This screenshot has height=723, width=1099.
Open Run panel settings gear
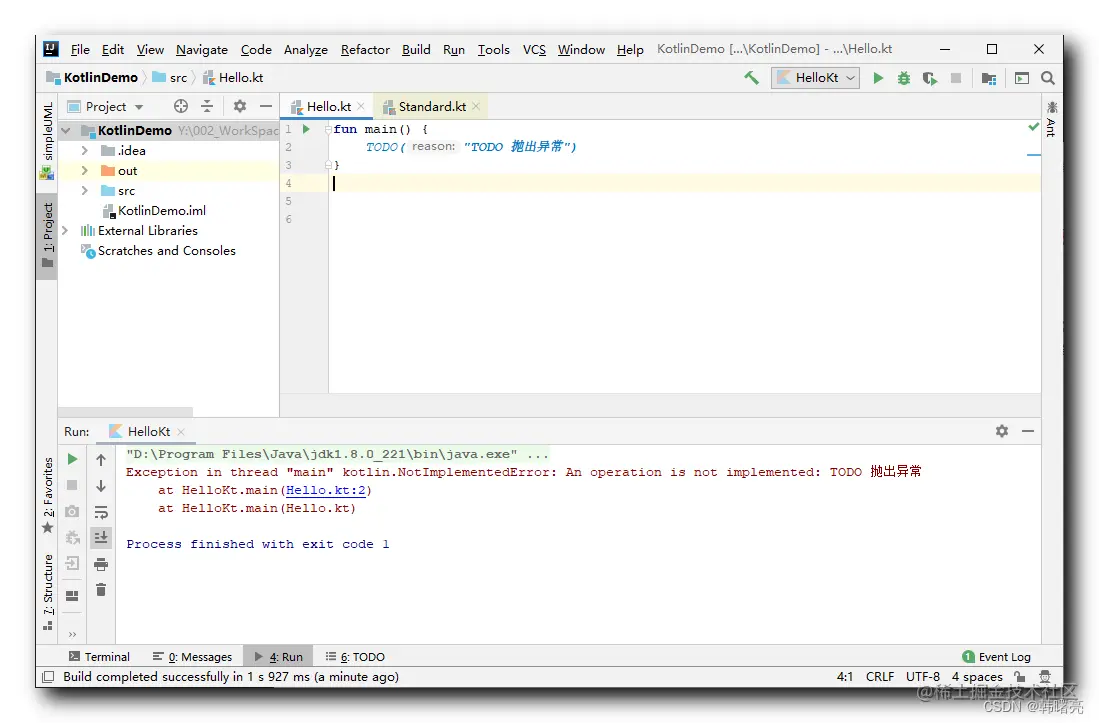pyautogui.click(x=1002, y=431)
